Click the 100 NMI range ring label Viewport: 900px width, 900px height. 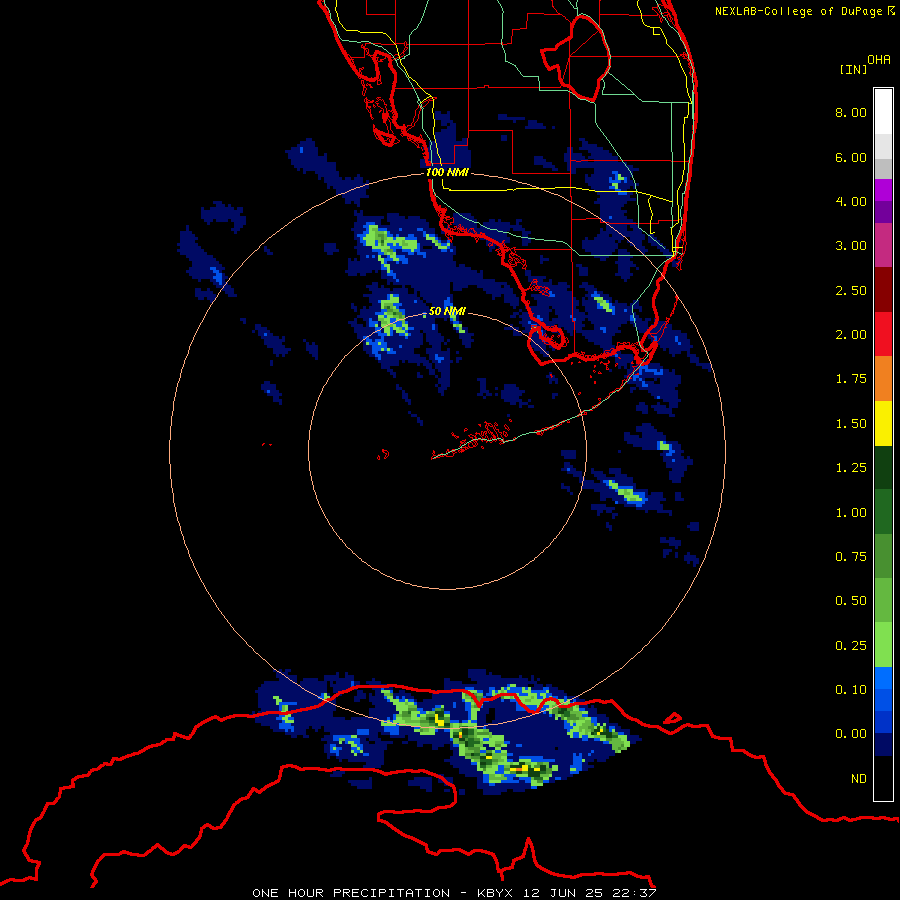coord(447,172)
